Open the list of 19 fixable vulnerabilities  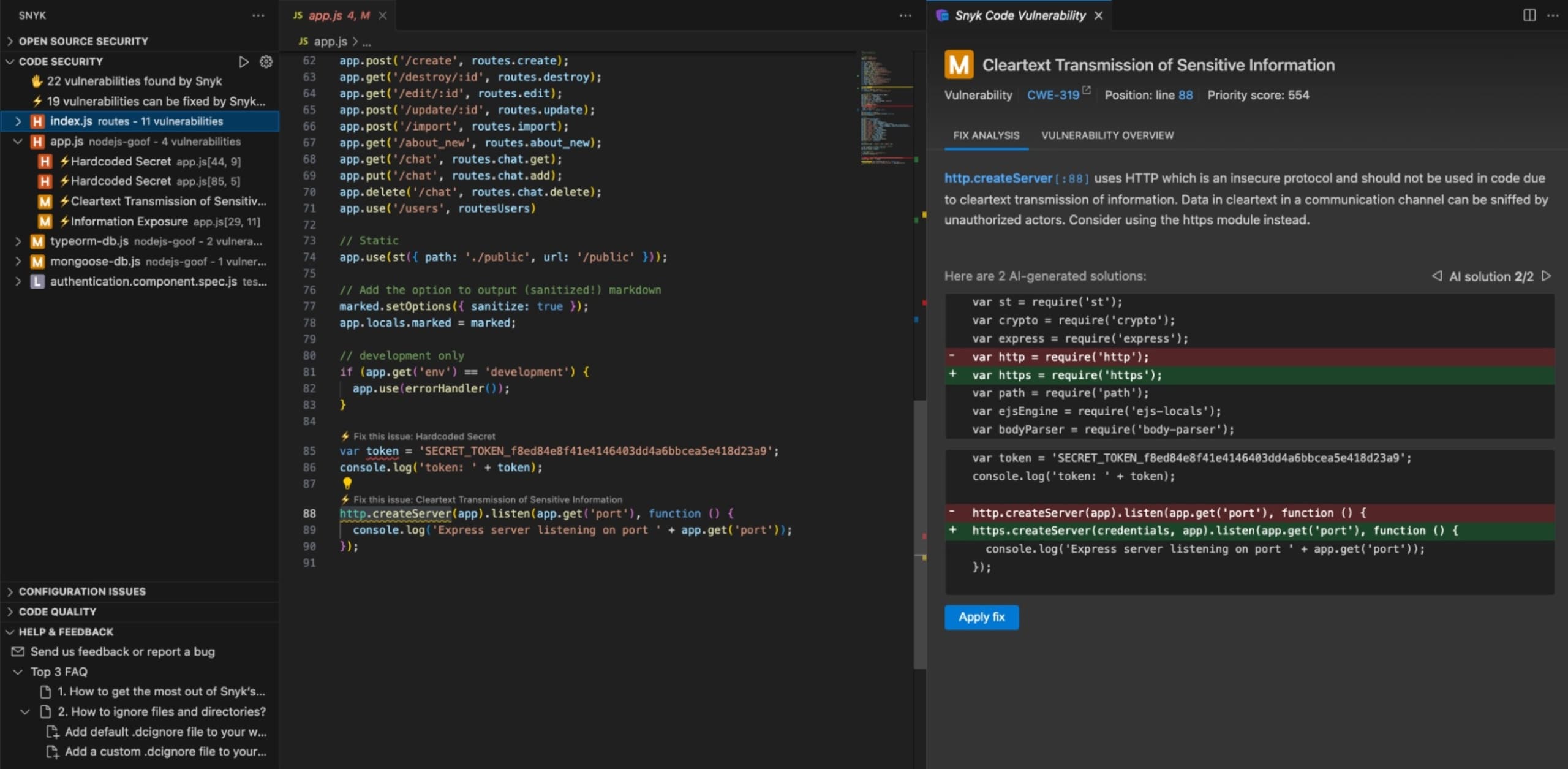click(150, 101)
